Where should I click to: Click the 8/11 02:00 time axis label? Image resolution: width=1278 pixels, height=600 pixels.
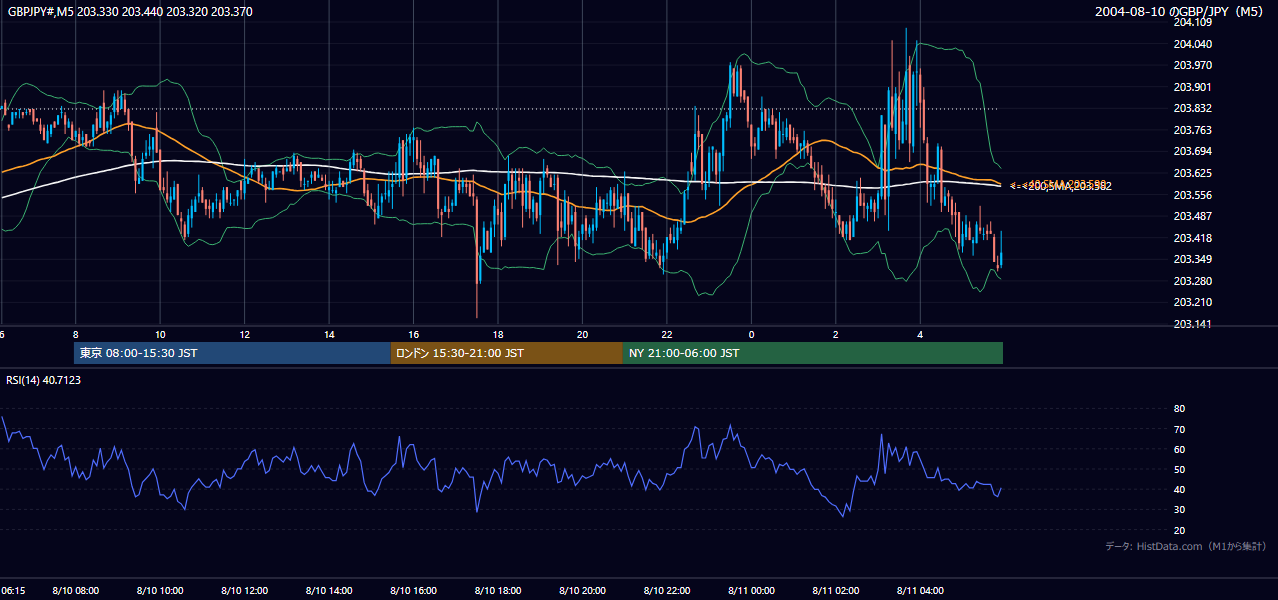tap(837, 591)
